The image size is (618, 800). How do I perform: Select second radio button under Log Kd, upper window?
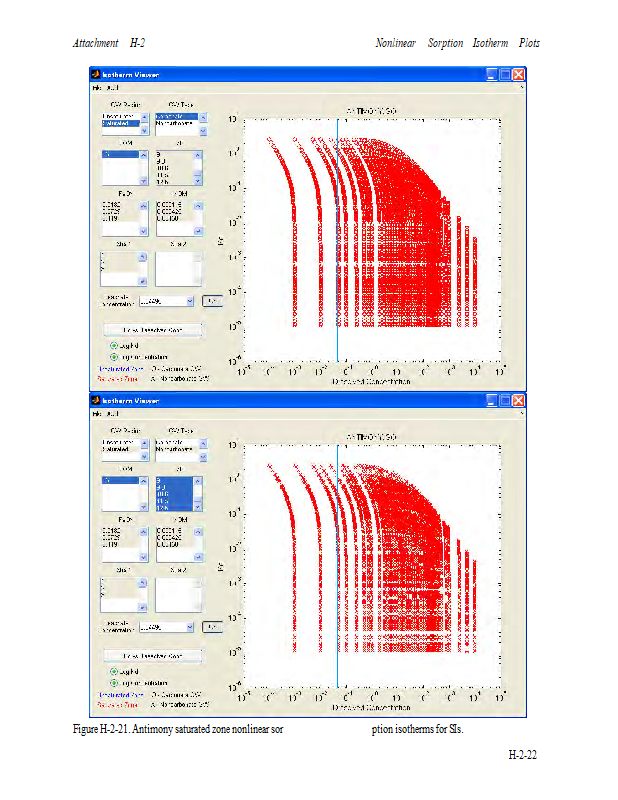point(114,356)
